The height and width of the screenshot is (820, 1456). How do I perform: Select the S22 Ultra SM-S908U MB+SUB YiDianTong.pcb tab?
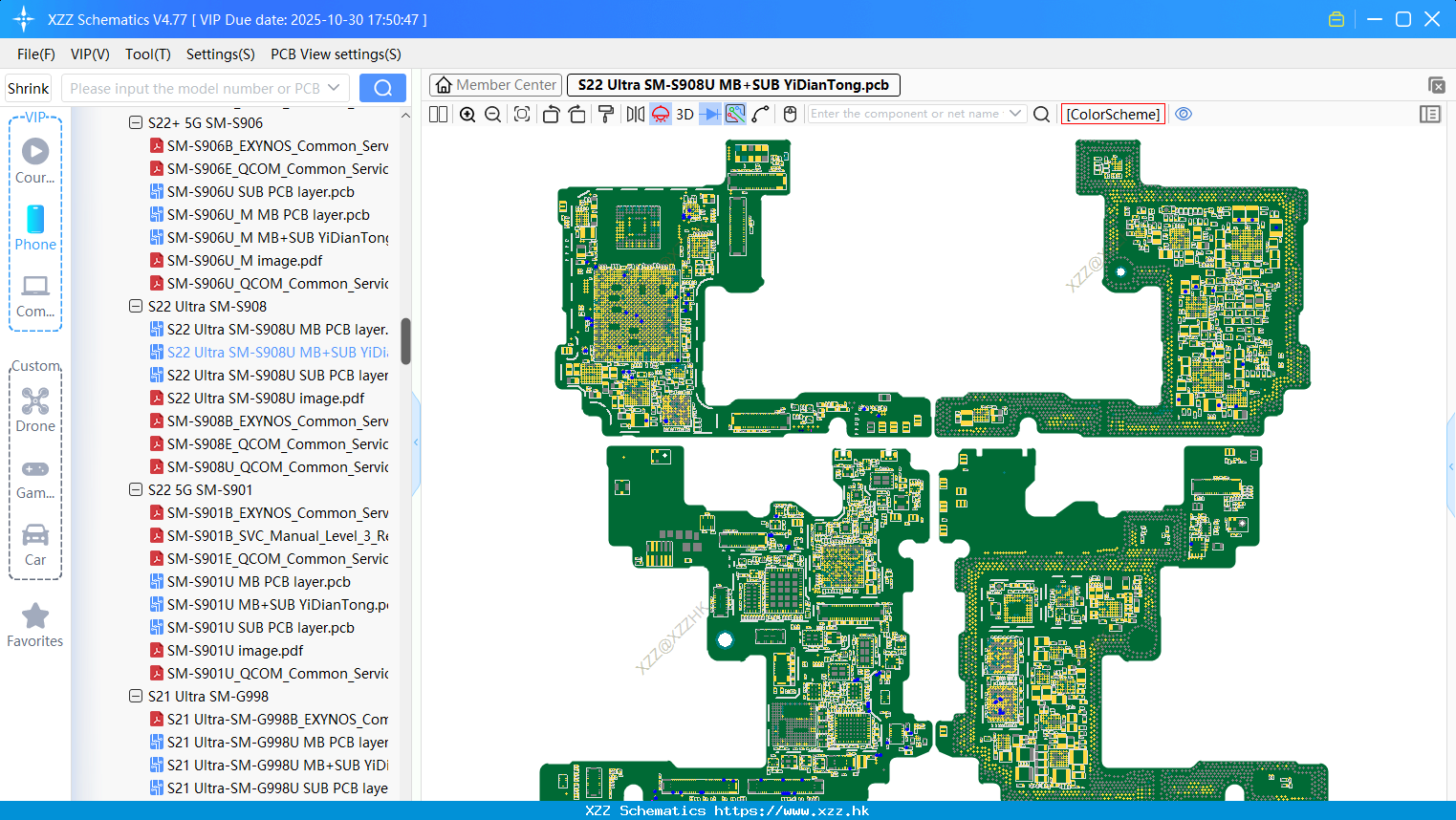[x=733, y=85]
